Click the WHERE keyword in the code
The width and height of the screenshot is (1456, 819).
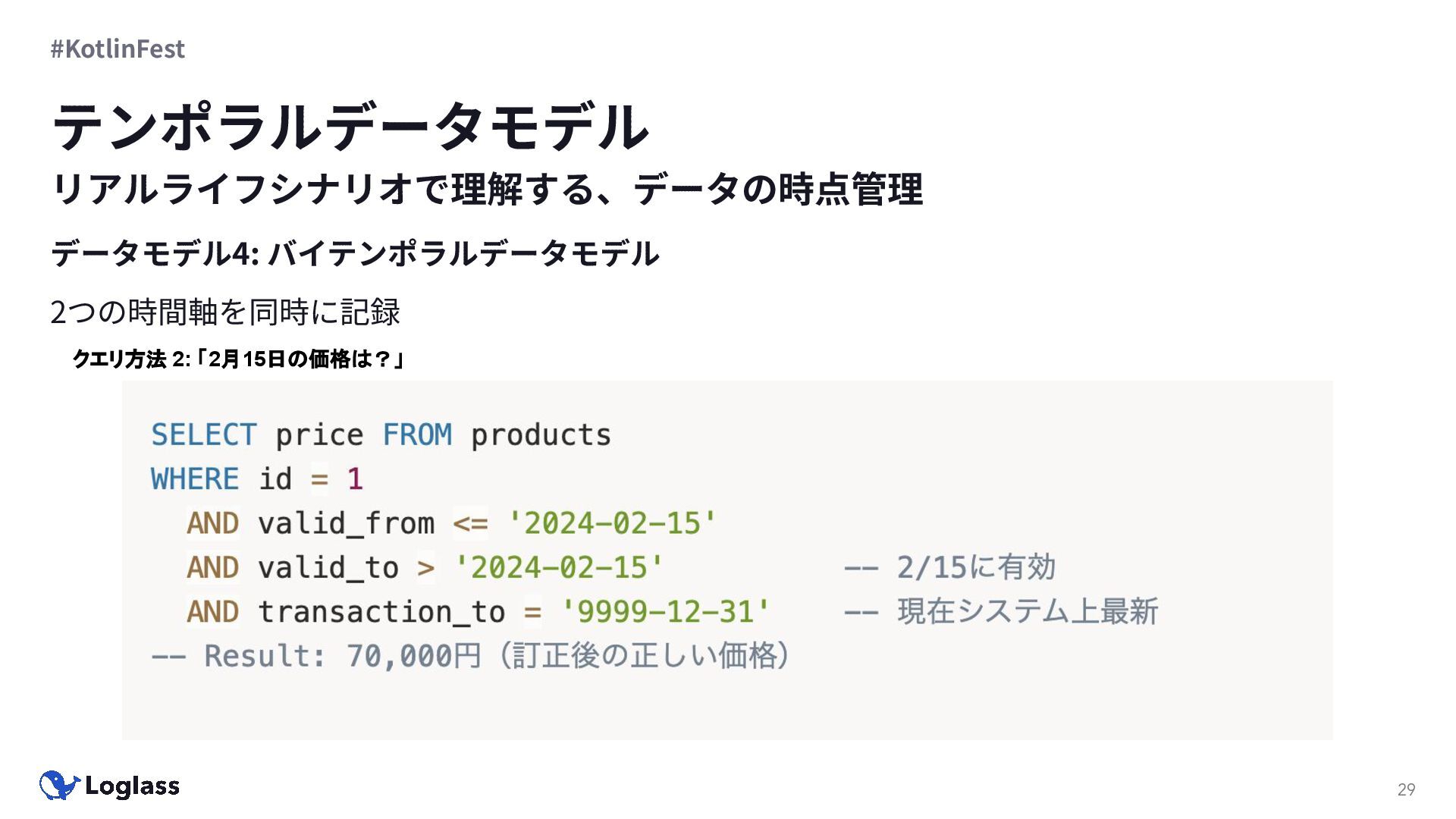click(195, 479)
